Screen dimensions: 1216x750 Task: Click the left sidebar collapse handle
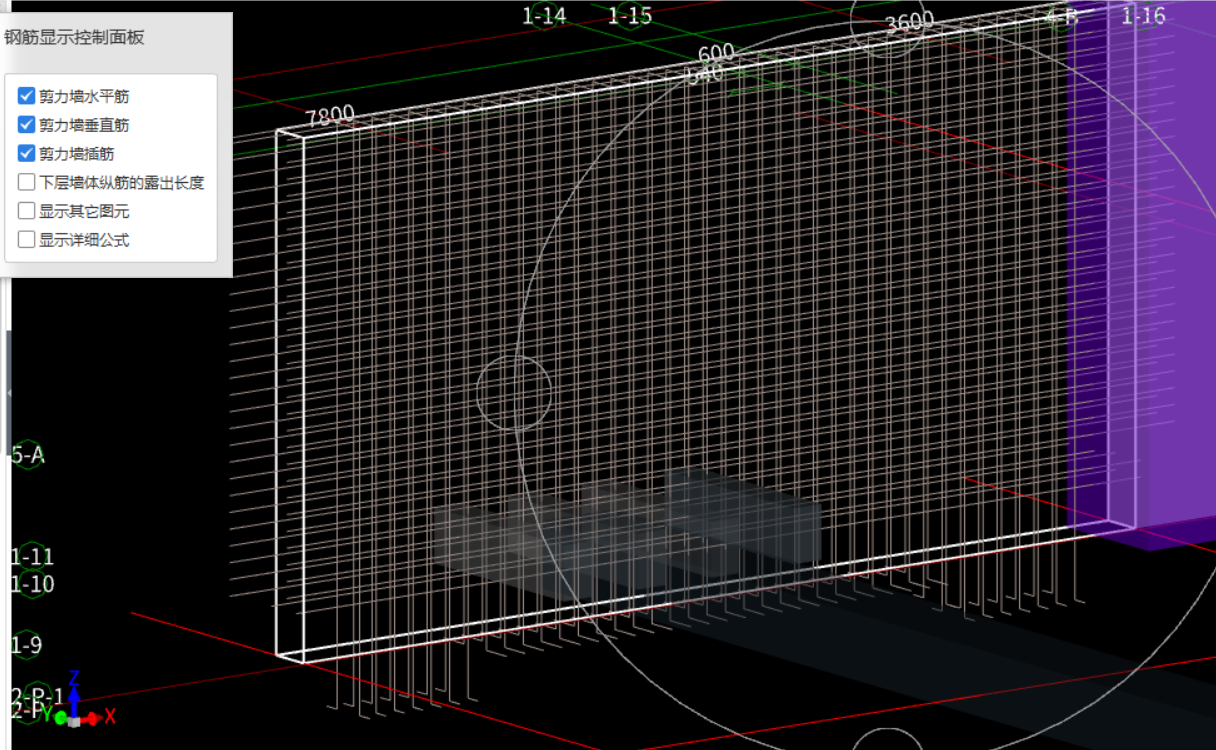click(x=9, y=393)
